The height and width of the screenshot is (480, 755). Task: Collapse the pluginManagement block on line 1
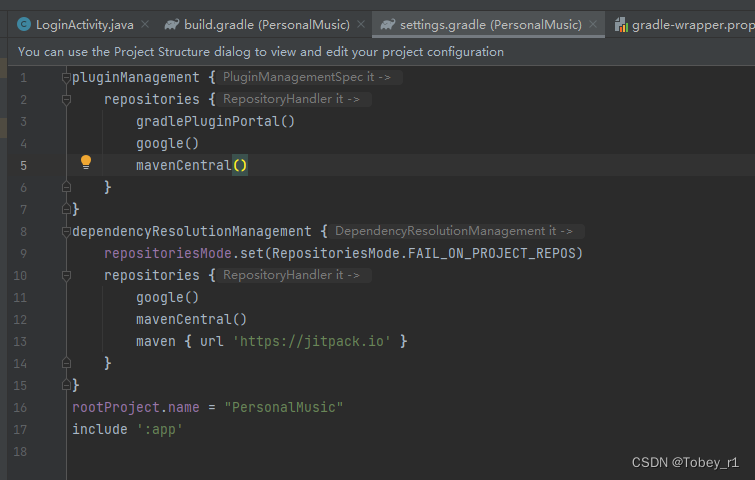(66, 78)
